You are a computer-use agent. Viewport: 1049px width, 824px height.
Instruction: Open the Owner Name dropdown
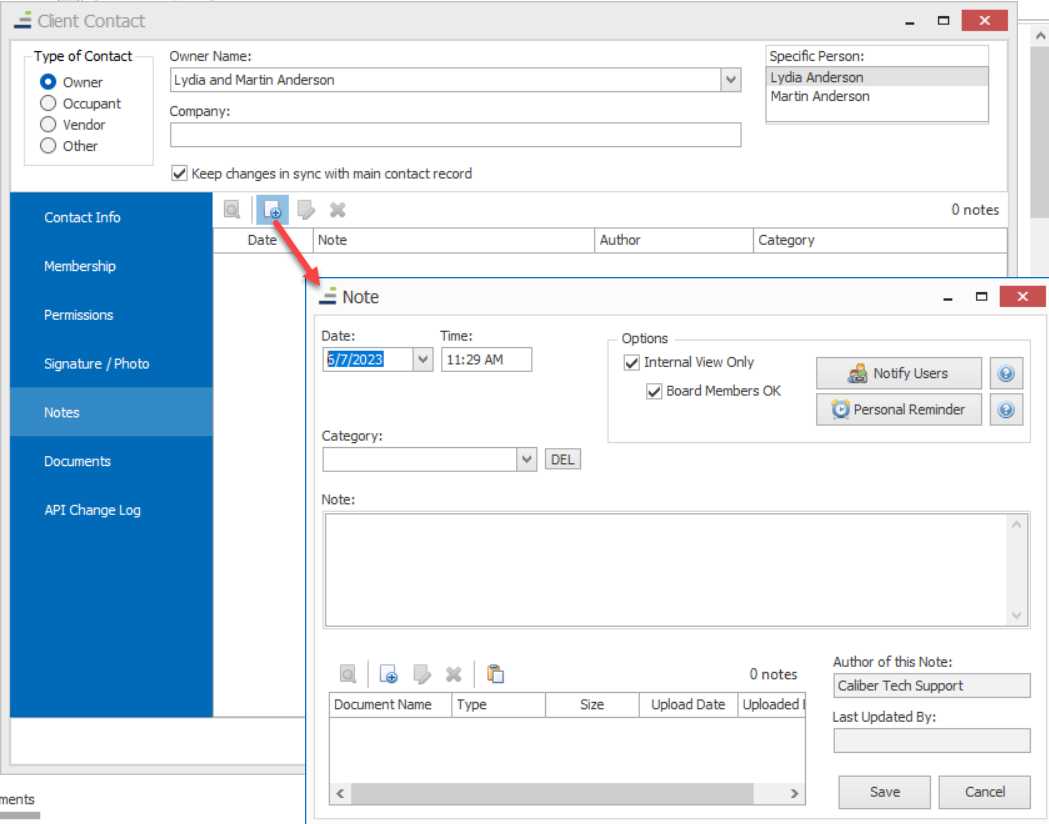tap(731, 79)
